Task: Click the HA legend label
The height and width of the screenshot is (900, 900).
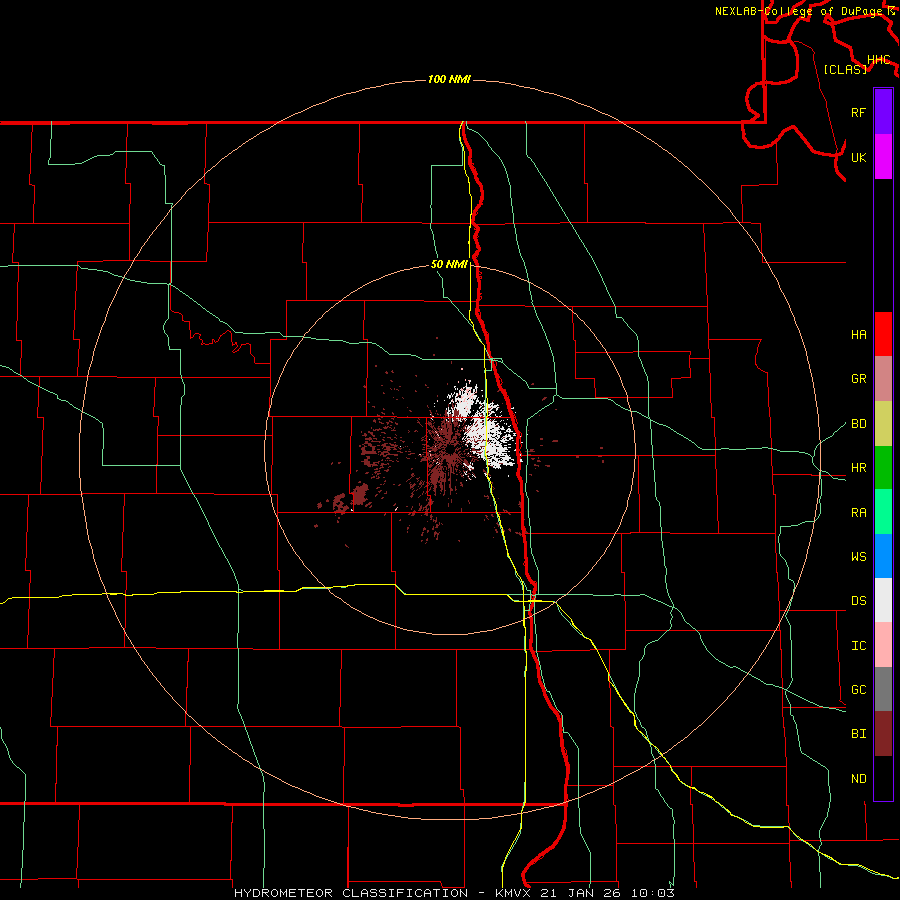Action: point(858,334)
